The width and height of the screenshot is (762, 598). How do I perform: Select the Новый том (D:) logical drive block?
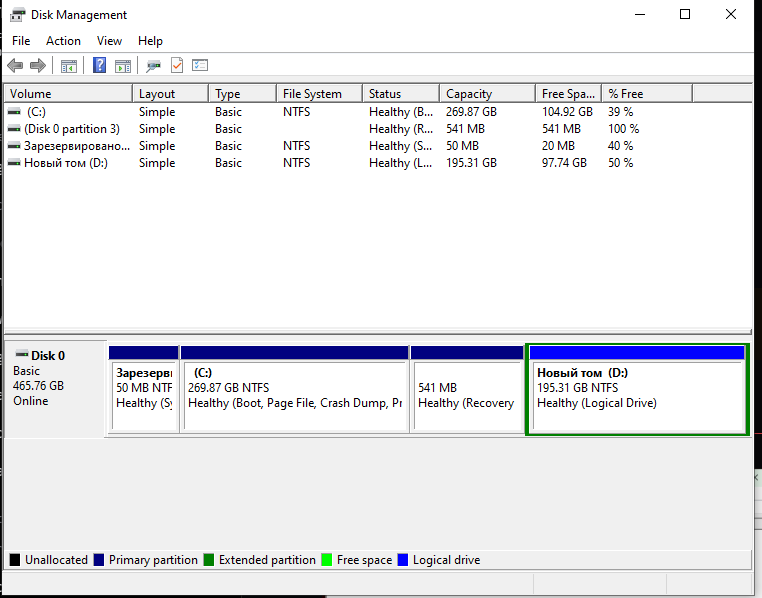click(637, 389)
